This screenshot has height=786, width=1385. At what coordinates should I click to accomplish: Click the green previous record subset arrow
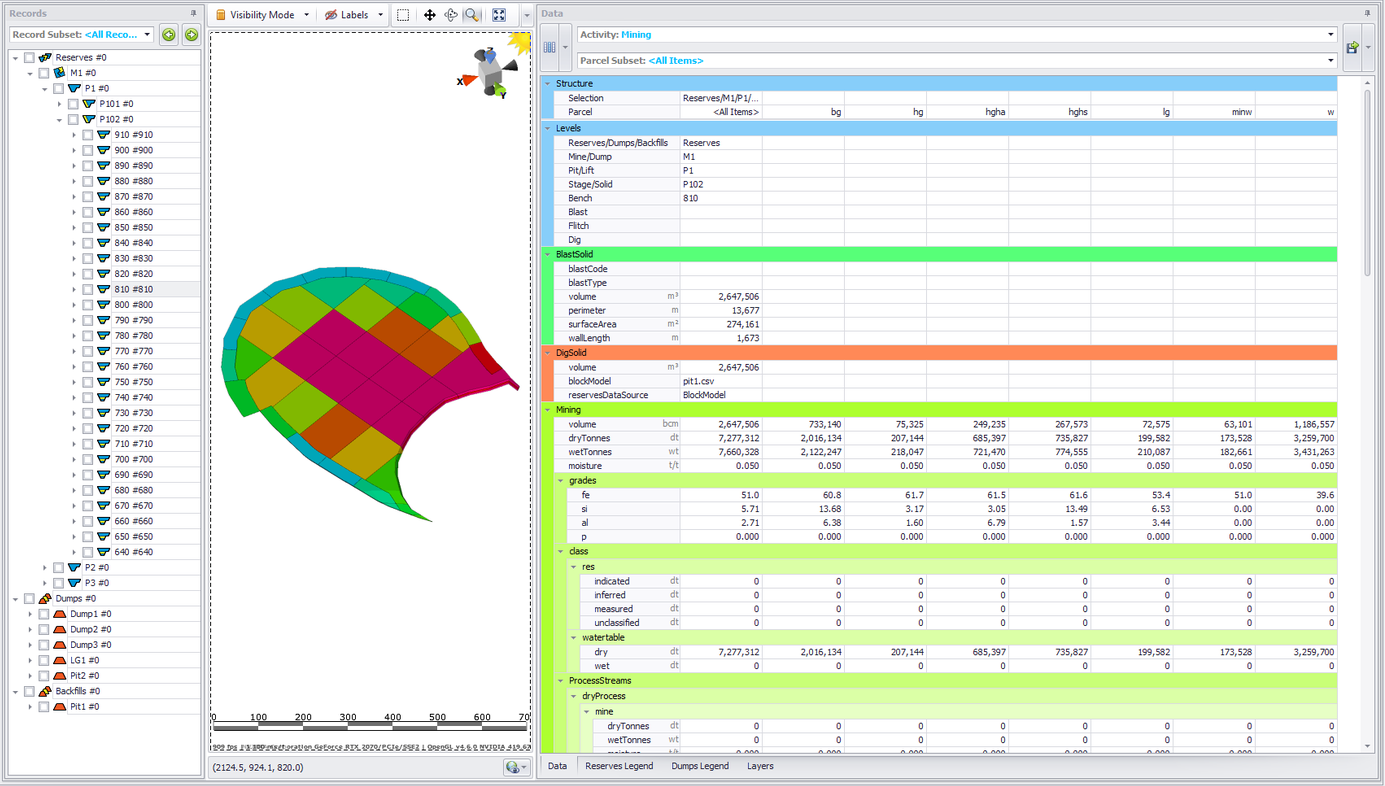click(169, 35)
